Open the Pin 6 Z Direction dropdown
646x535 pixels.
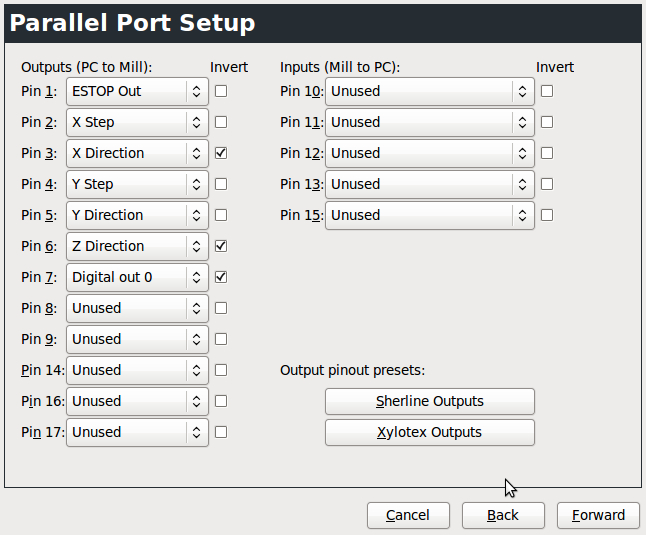click(137, 246)
